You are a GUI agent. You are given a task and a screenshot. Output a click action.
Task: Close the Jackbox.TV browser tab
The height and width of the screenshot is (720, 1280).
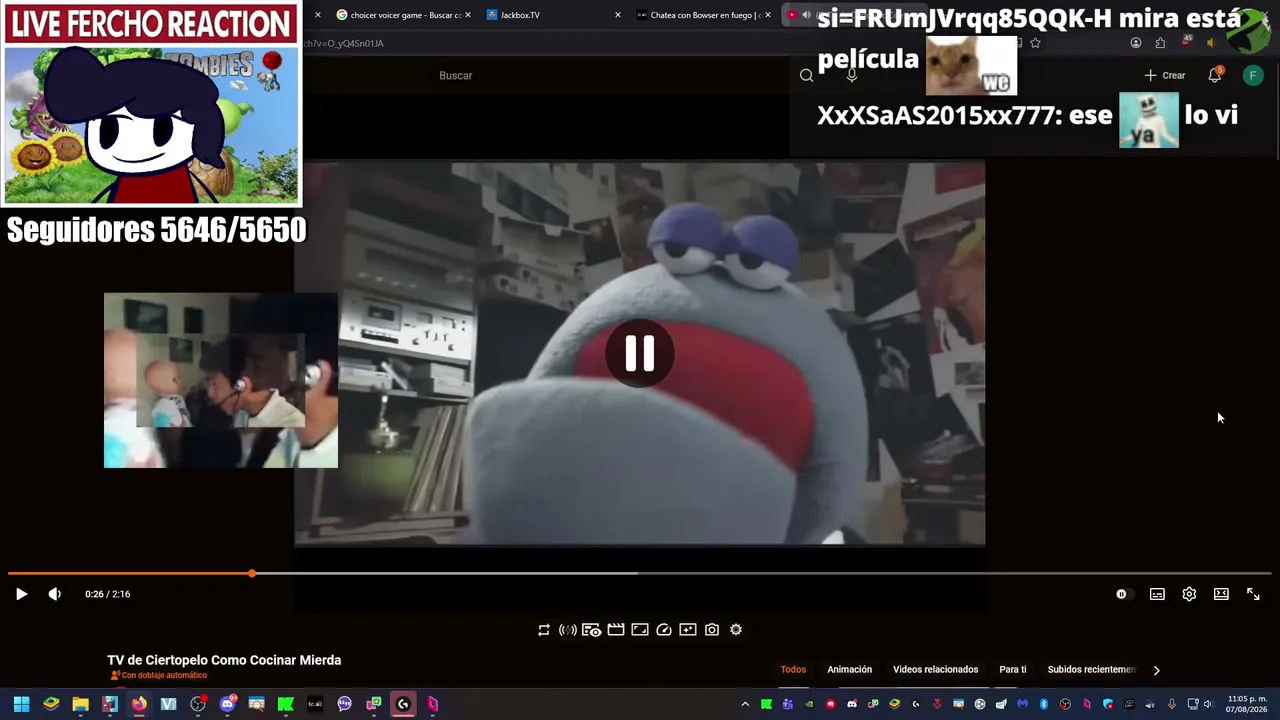[x=618, y=15]
